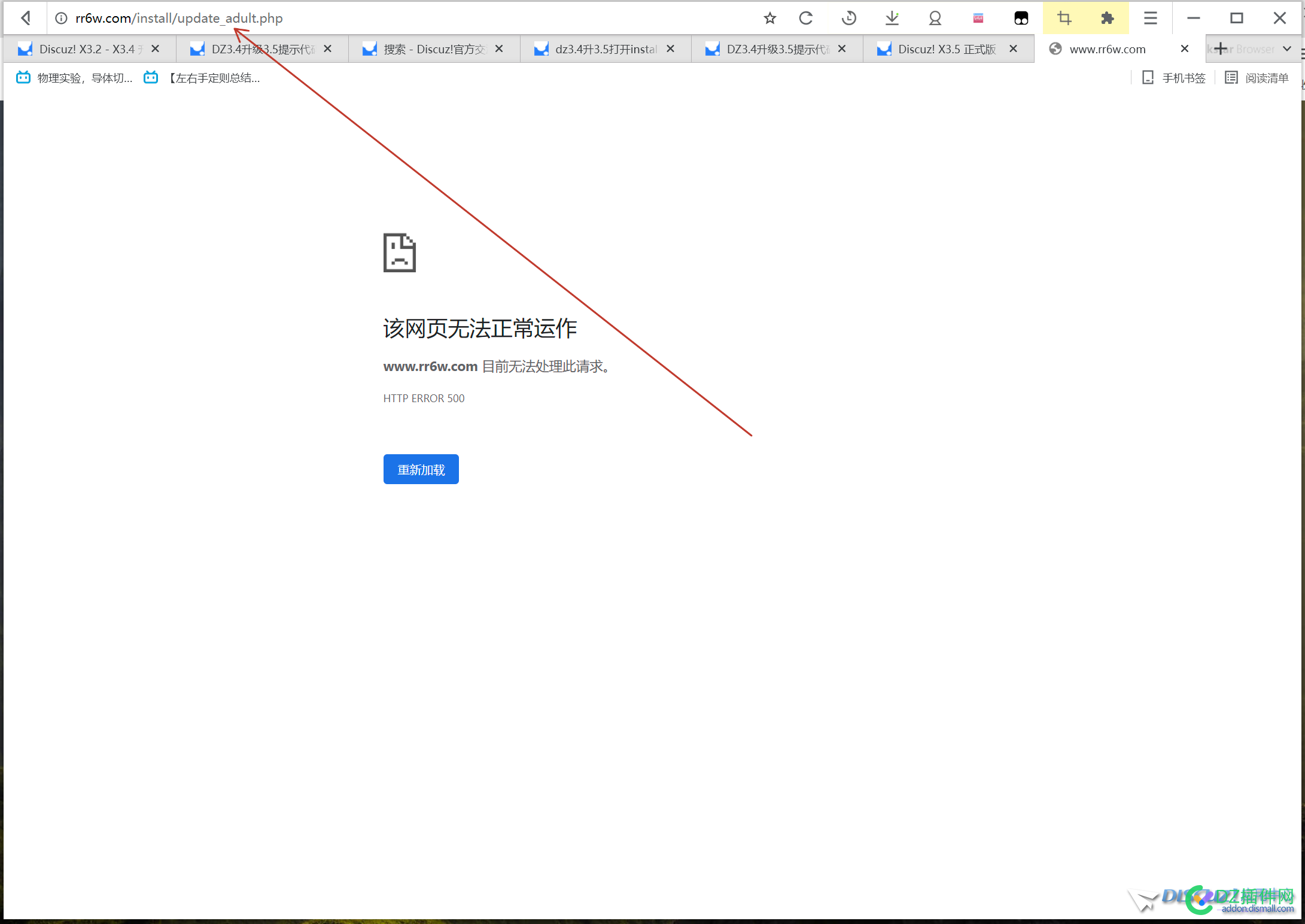Click the 重新加载 reload button
The height and width of the screenshot is (924, 1305).
coord(421,470)
